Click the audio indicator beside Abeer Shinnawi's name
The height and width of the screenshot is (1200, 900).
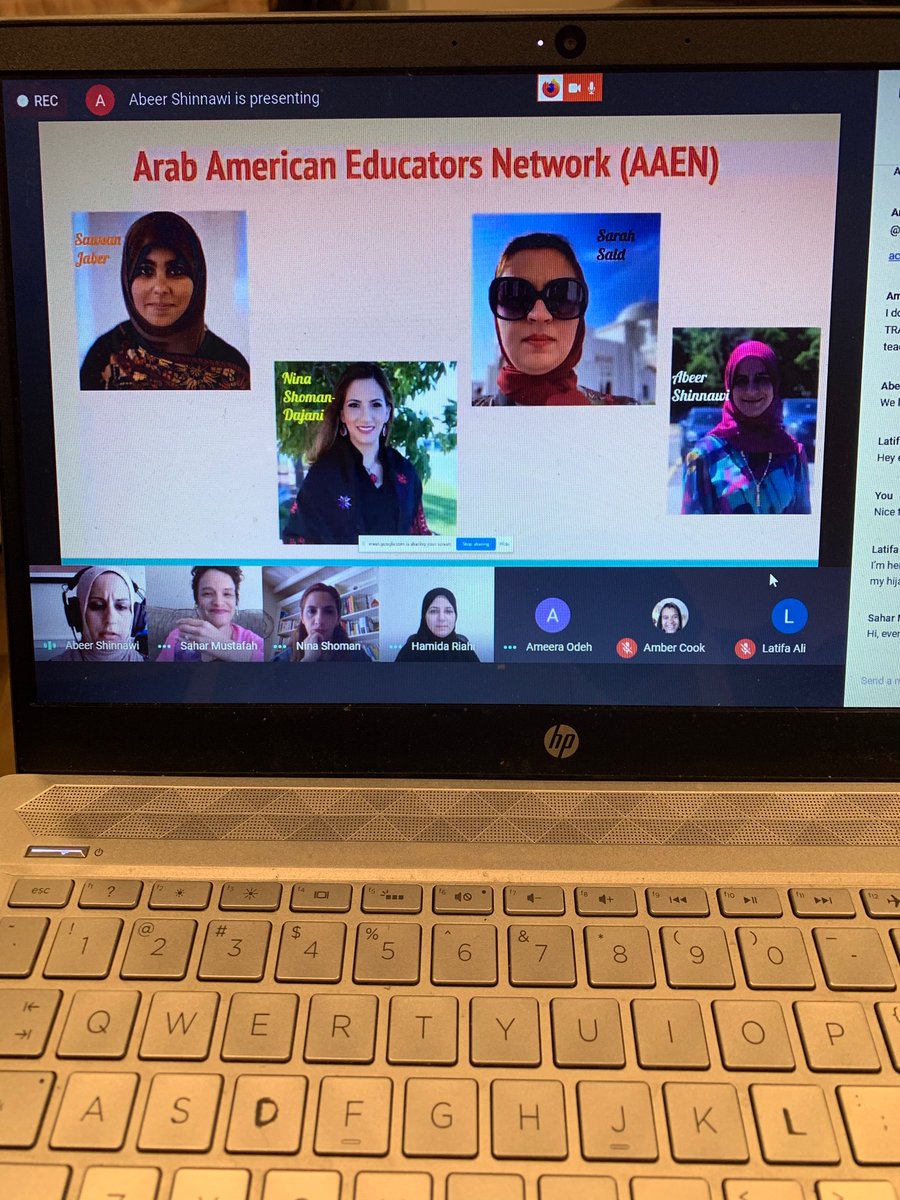pos(48,646)
